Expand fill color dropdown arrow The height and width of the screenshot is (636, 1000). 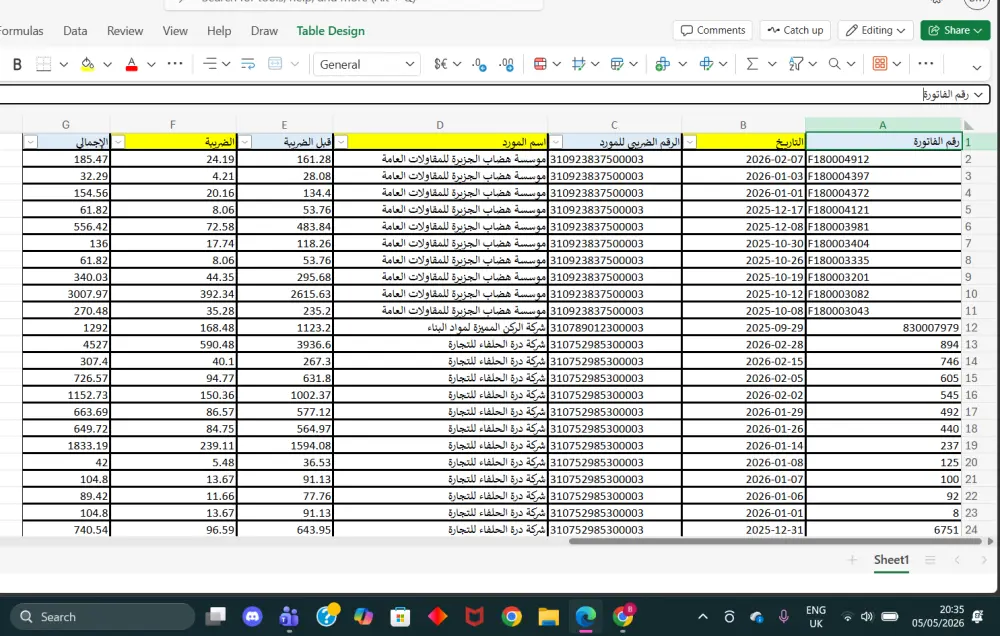click(107, 64)
